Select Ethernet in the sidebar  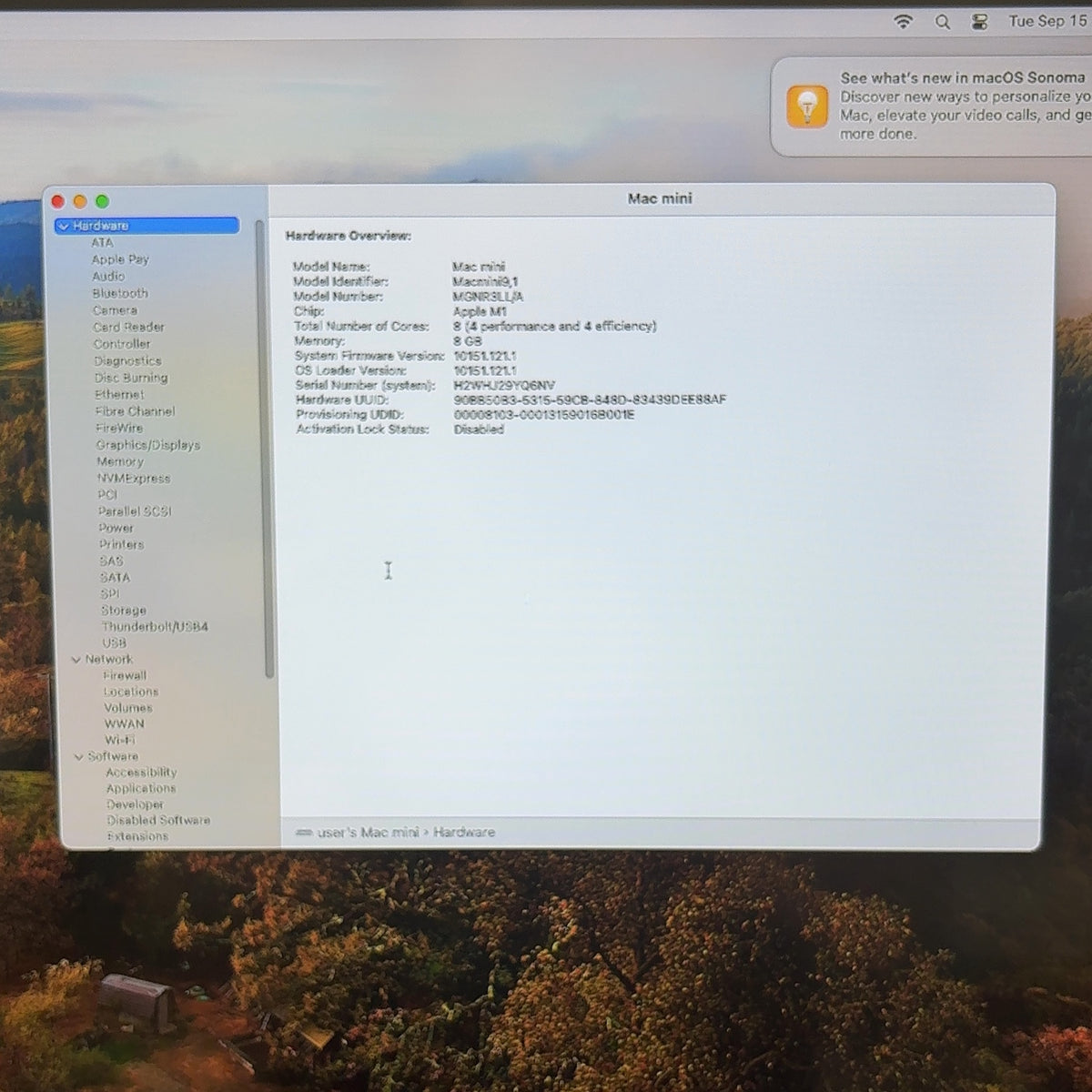pyautogui.click(x=119, y=395)
